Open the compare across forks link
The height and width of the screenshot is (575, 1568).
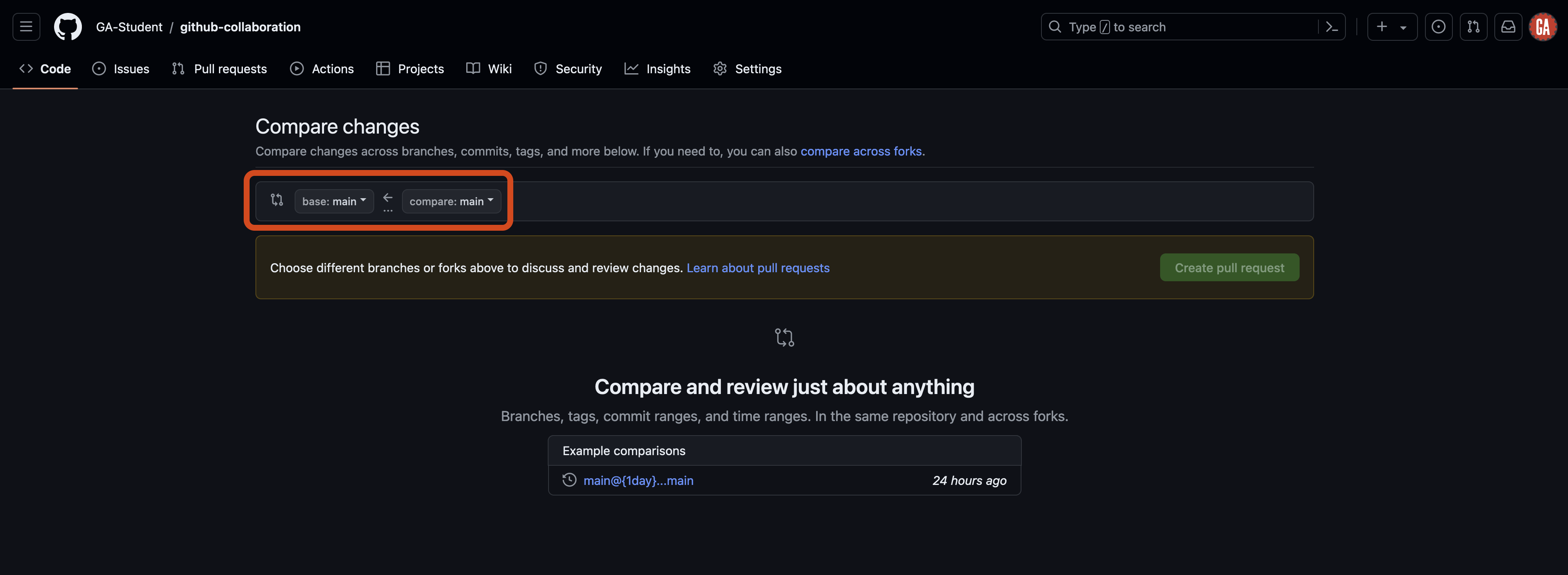click(x=861, y=151)
